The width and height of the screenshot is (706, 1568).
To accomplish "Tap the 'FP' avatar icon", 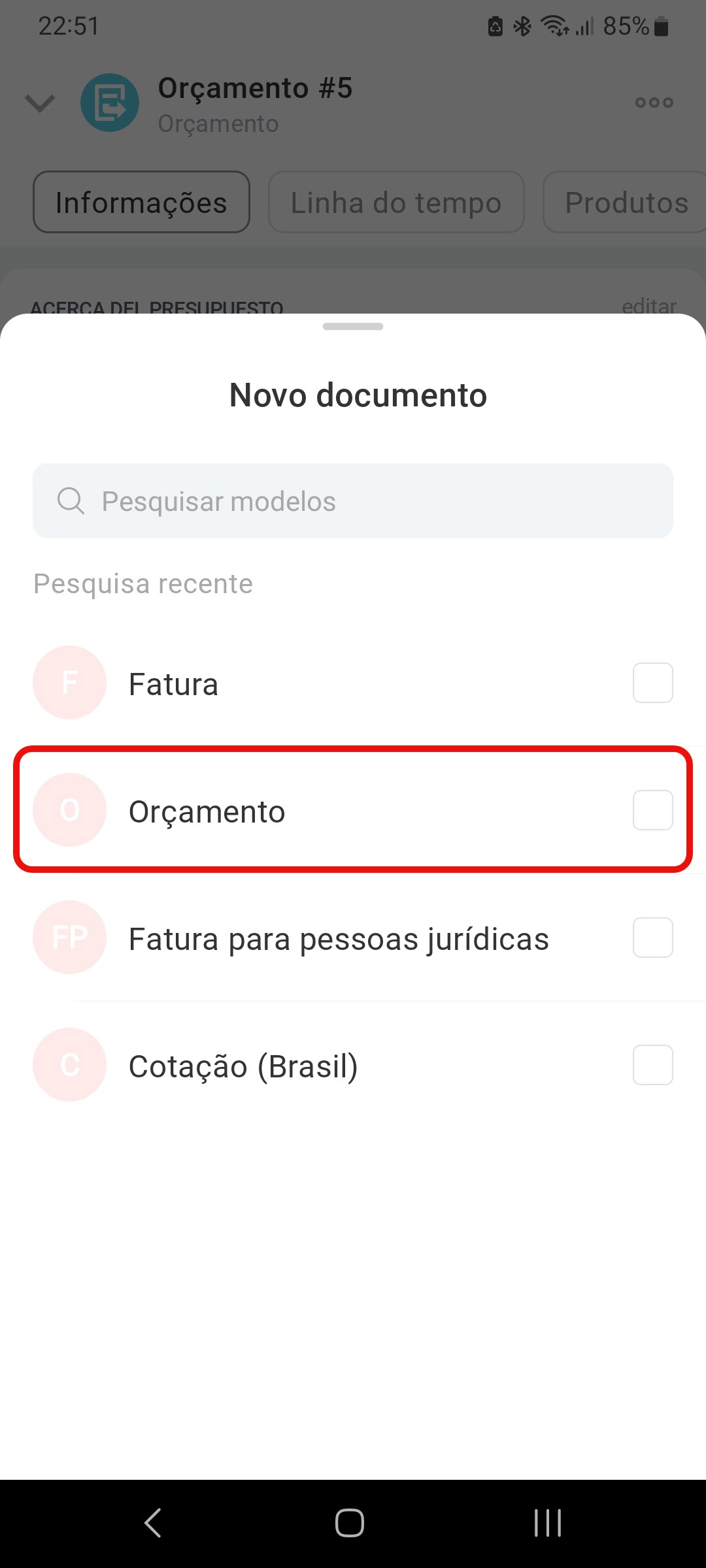I will 70,938.
